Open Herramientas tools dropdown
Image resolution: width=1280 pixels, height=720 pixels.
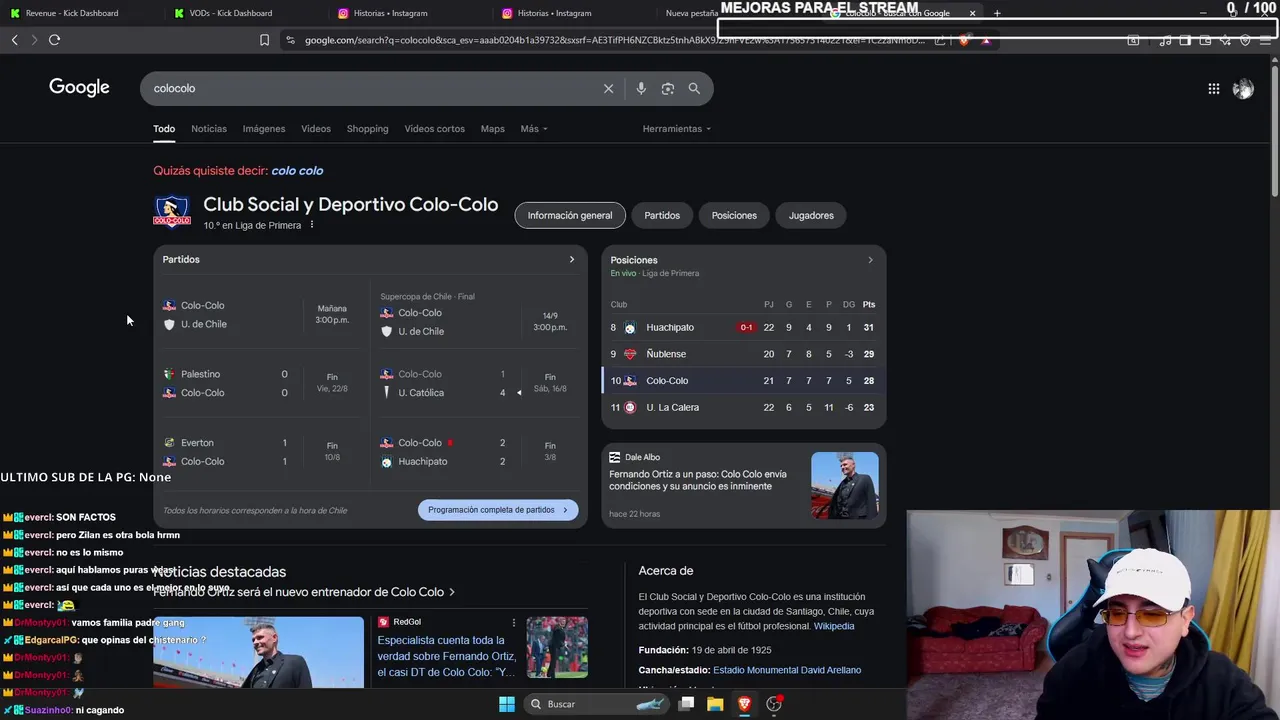(x=676, y=129)
